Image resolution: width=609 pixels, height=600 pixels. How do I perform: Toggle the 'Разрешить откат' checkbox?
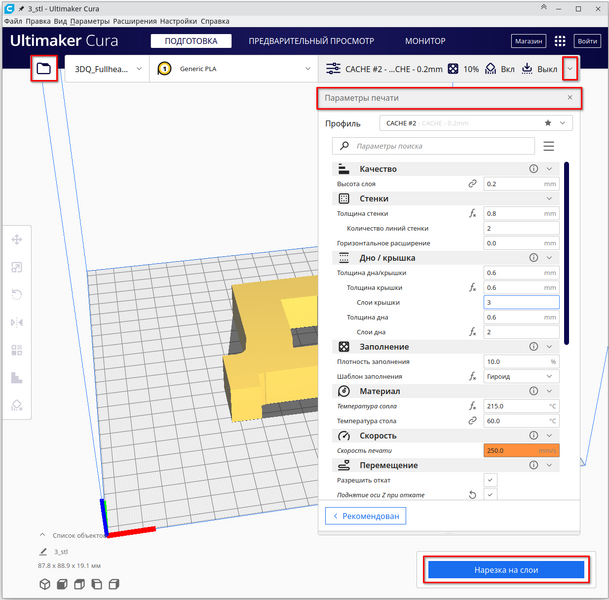(490, 480)
